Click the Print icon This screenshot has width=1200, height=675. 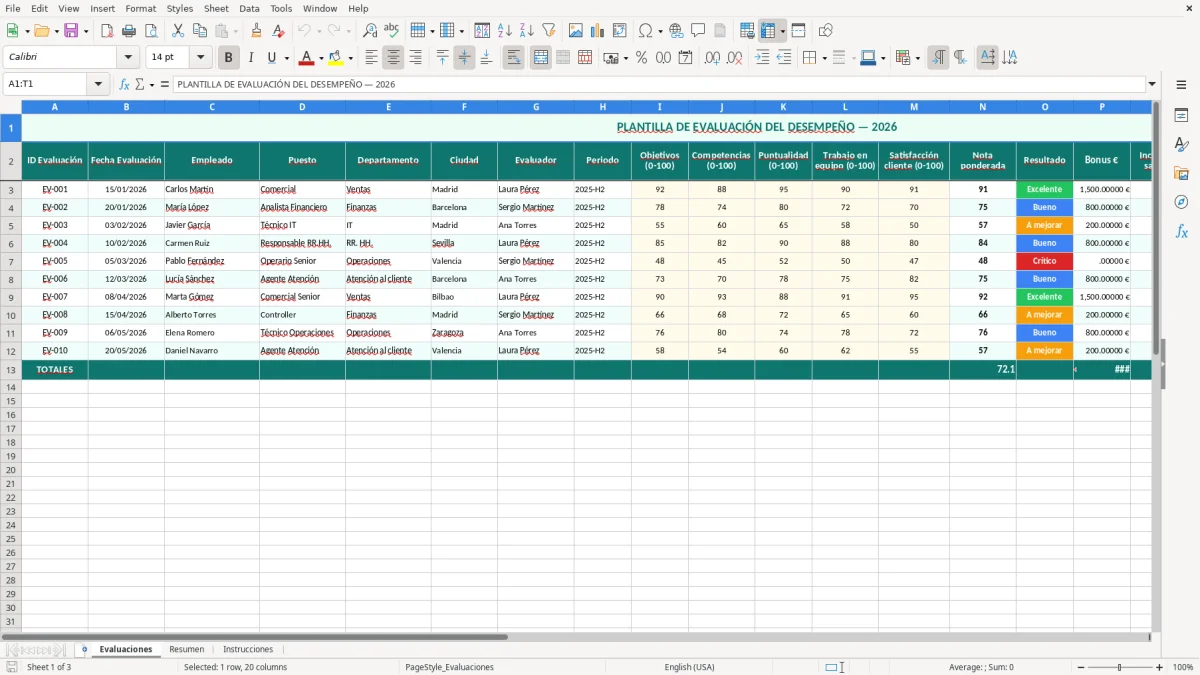[129, 31]
